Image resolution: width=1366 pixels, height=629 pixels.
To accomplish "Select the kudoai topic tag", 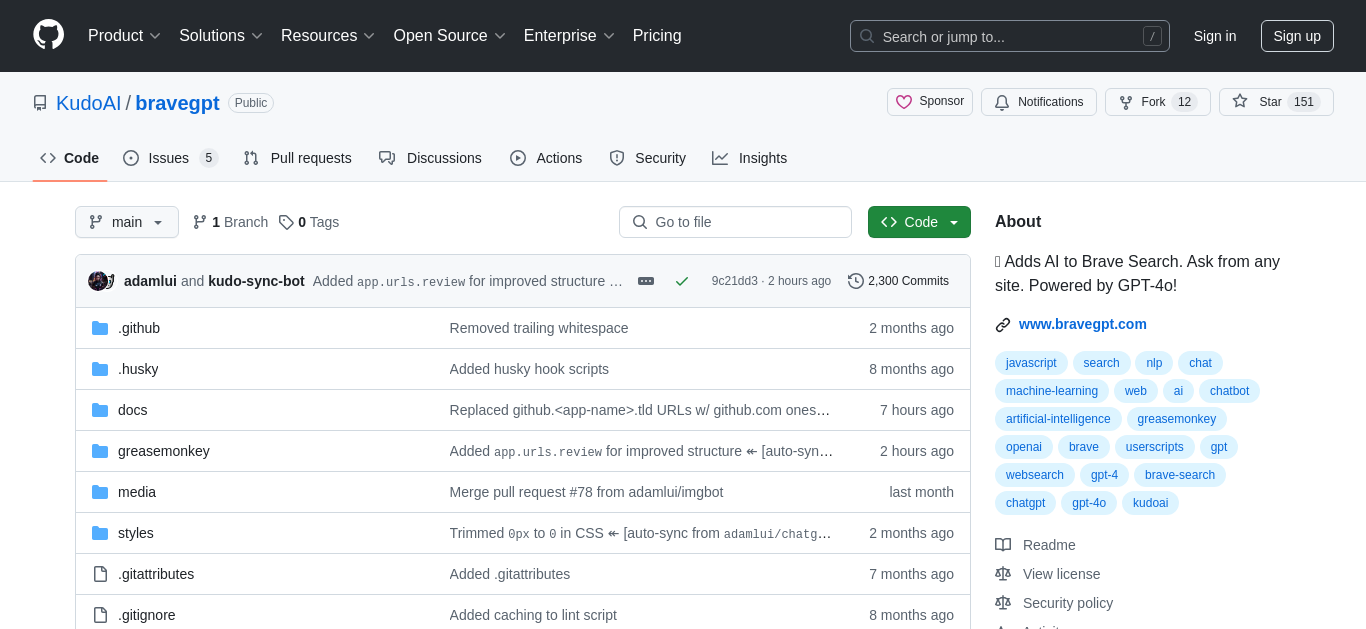I will 1150,503.
